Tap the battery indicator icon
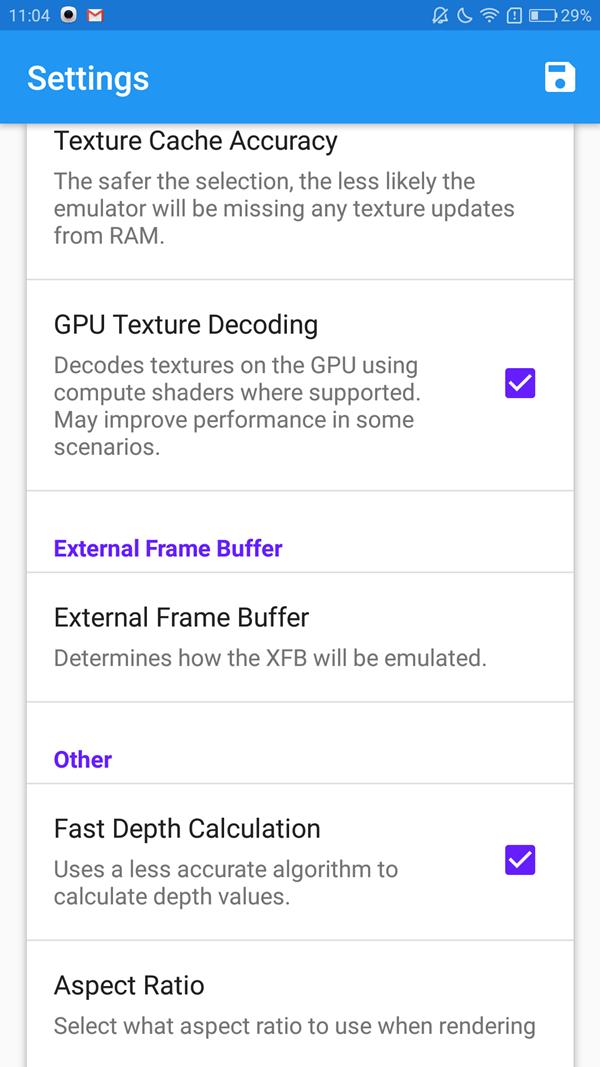 pos(543,15)
